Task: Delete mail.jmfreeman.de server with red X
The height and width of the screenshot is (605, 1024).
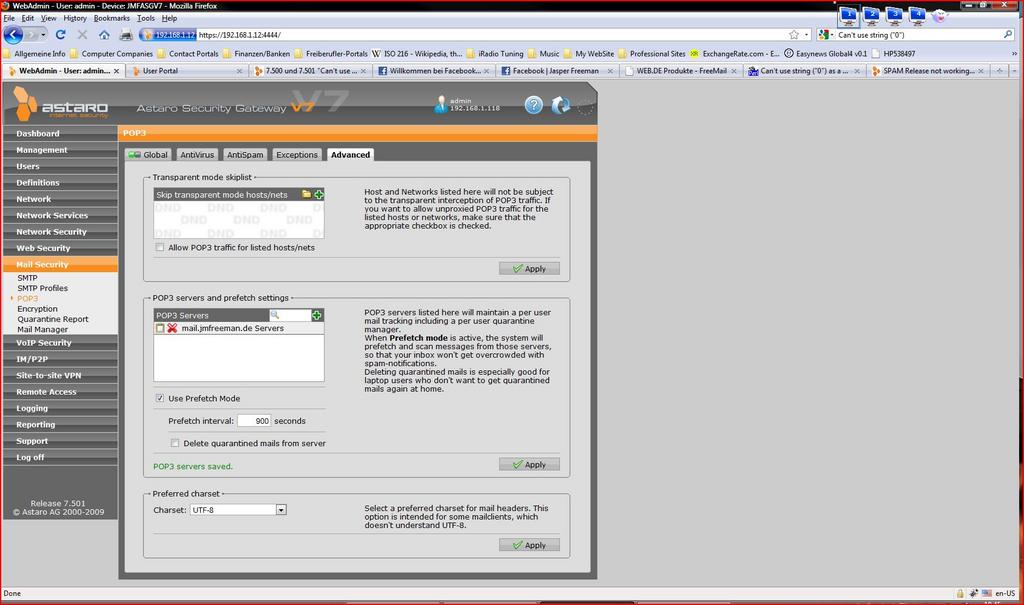Action: tap(173, 328)
